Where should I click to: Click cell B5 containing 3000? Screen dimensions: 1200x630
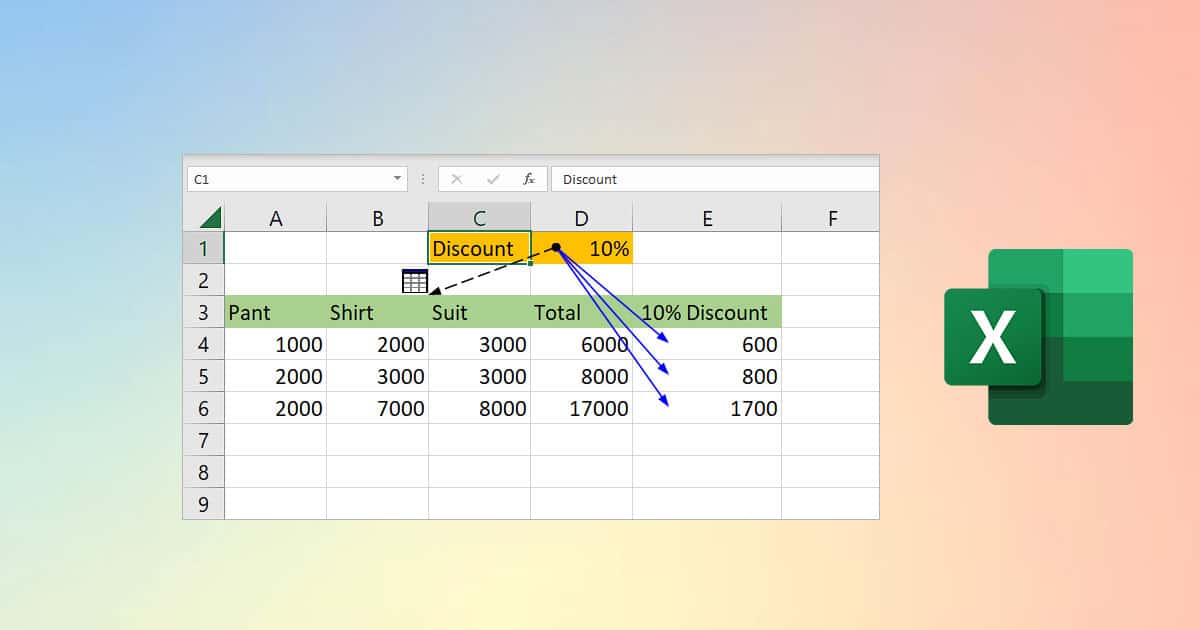pyautogui.click(x=378, y=376)
